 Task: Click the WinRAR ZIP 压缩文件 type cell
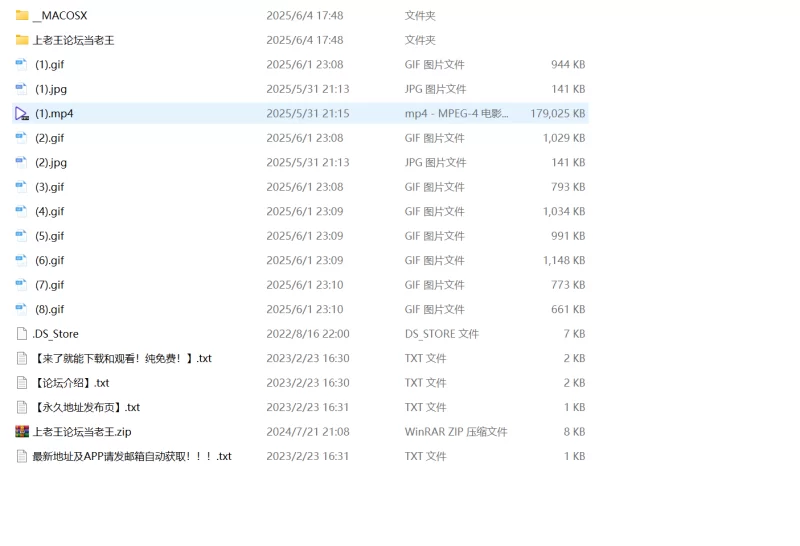coord(456,432)
